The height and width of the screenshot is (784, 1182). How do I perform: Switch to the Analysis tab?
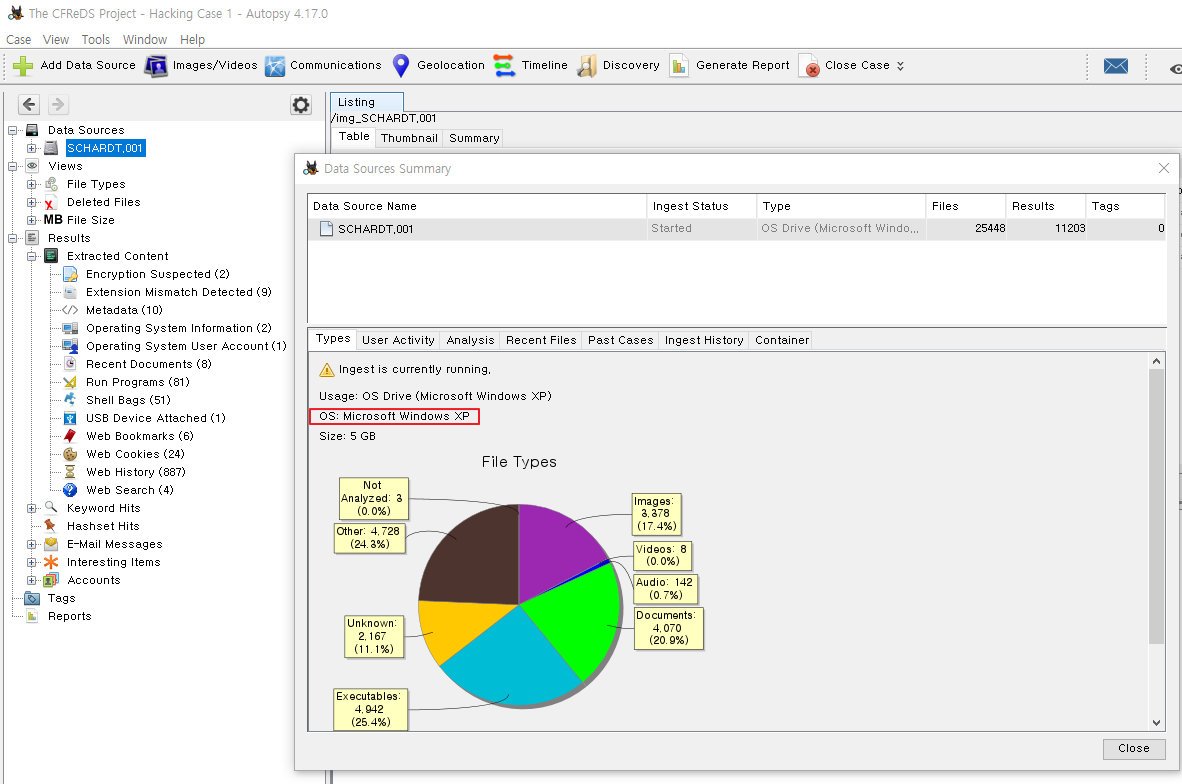(x=470, y=340)
